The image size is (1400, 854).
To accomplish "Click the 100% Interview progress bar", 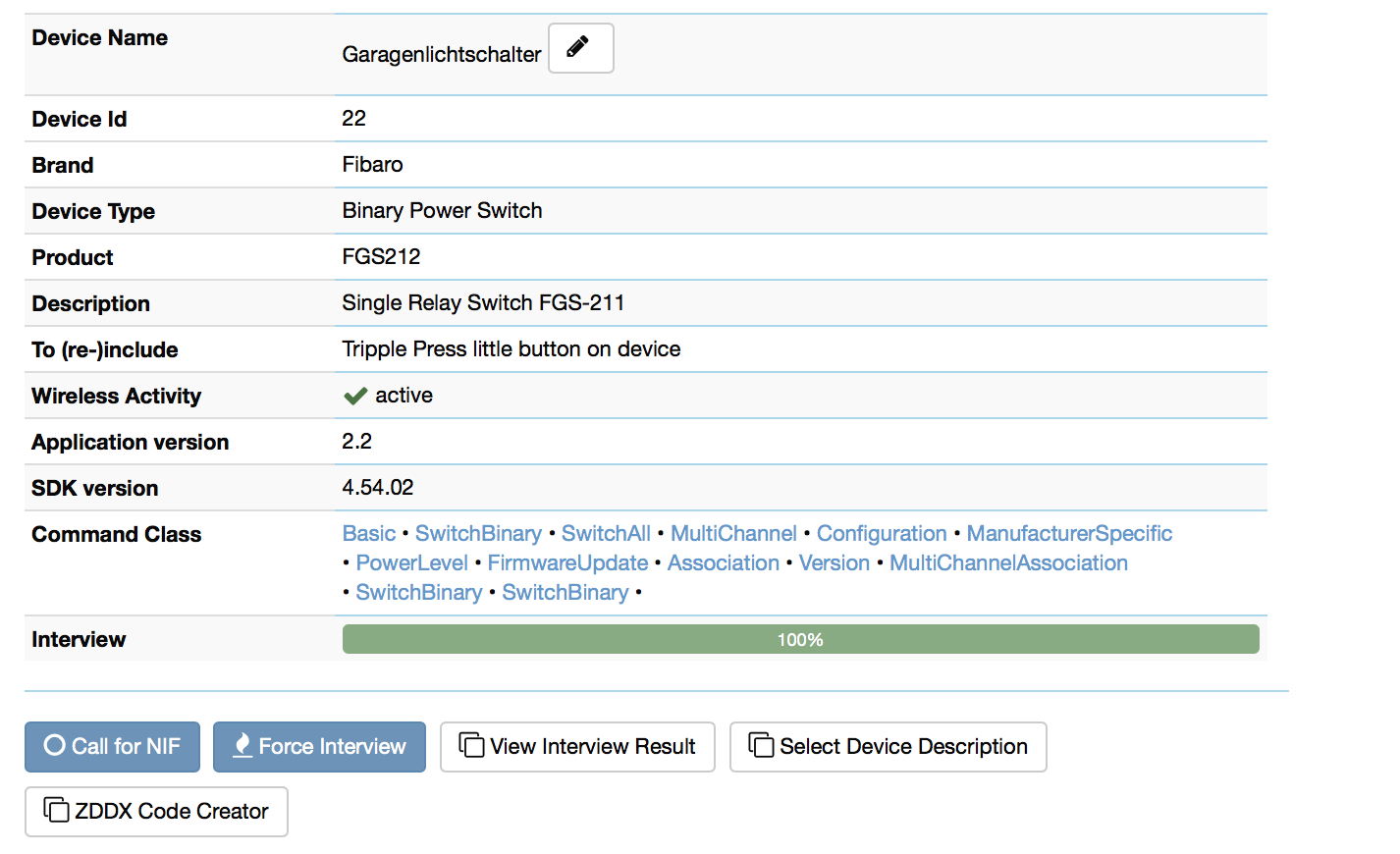I will point(800,640).
